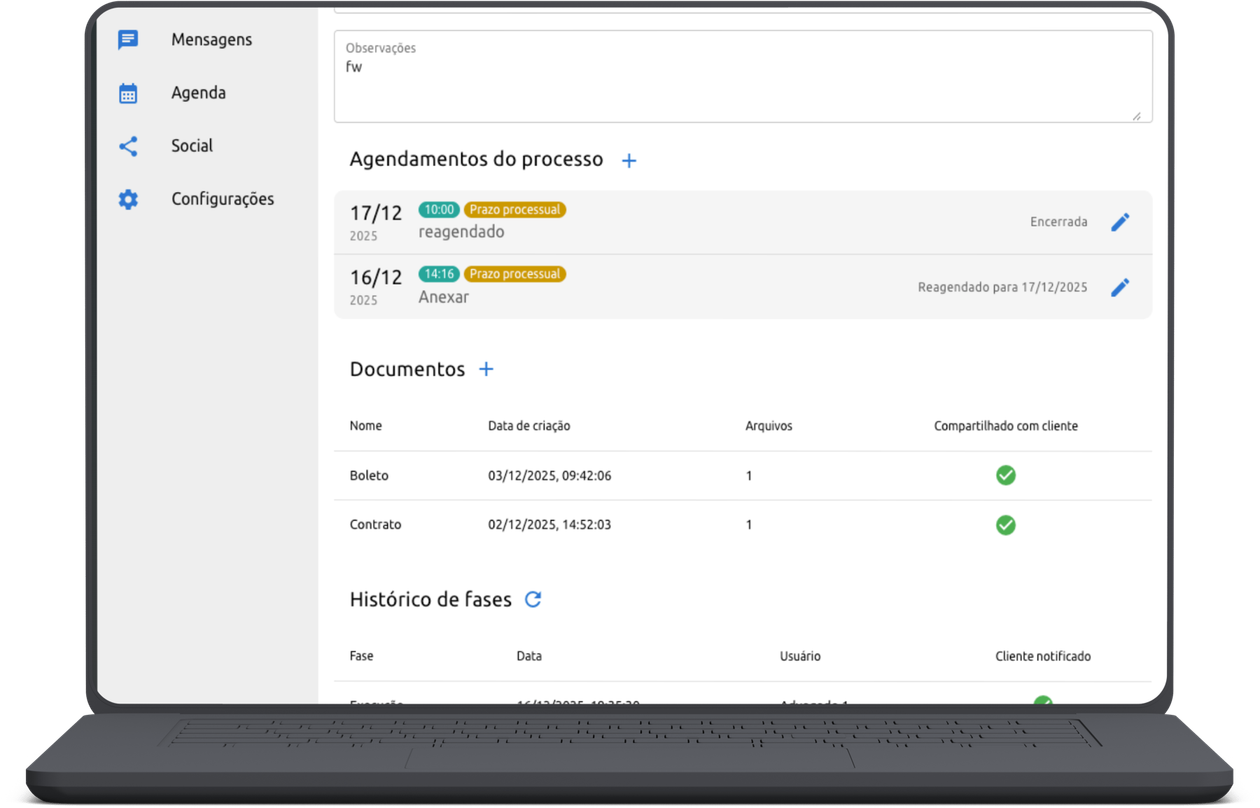1260x808 pixels.
Task: Edit the 17/12 reagendado appointment
Action: 1120,222
